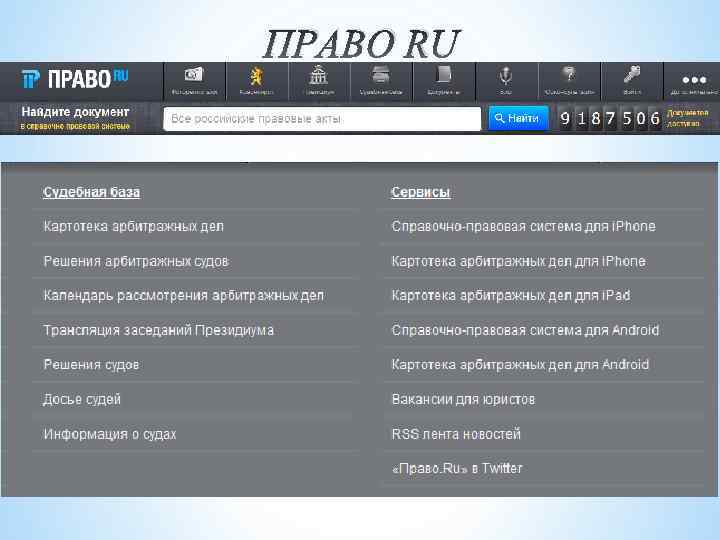The width and height of the screenshot is (720, 540).
Task: Click the microphone icon in navigation bar
Action: pyautogui.click(x=506, y=76)
